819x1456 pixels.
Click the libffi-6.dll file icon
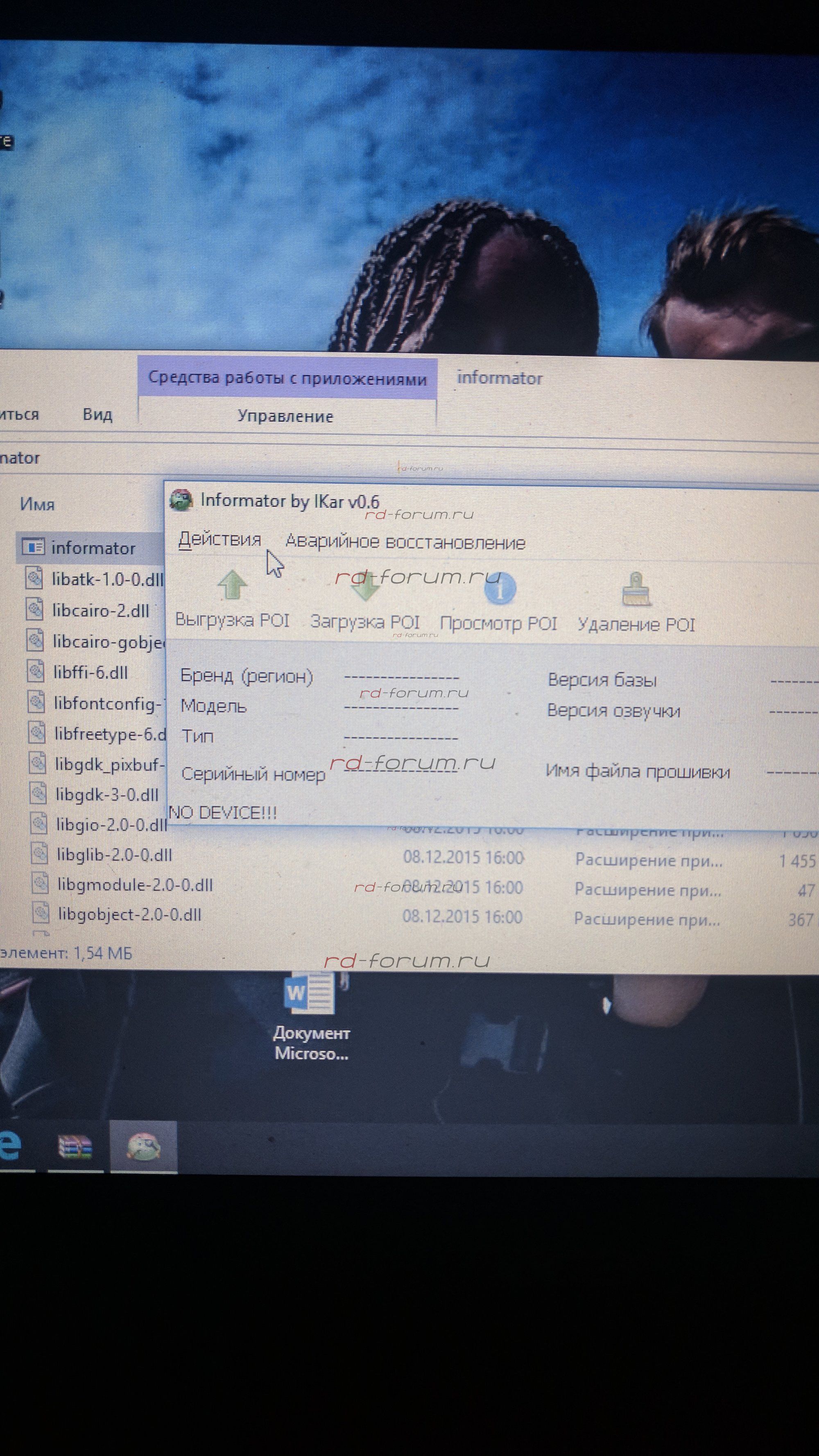tap(36, 671)
